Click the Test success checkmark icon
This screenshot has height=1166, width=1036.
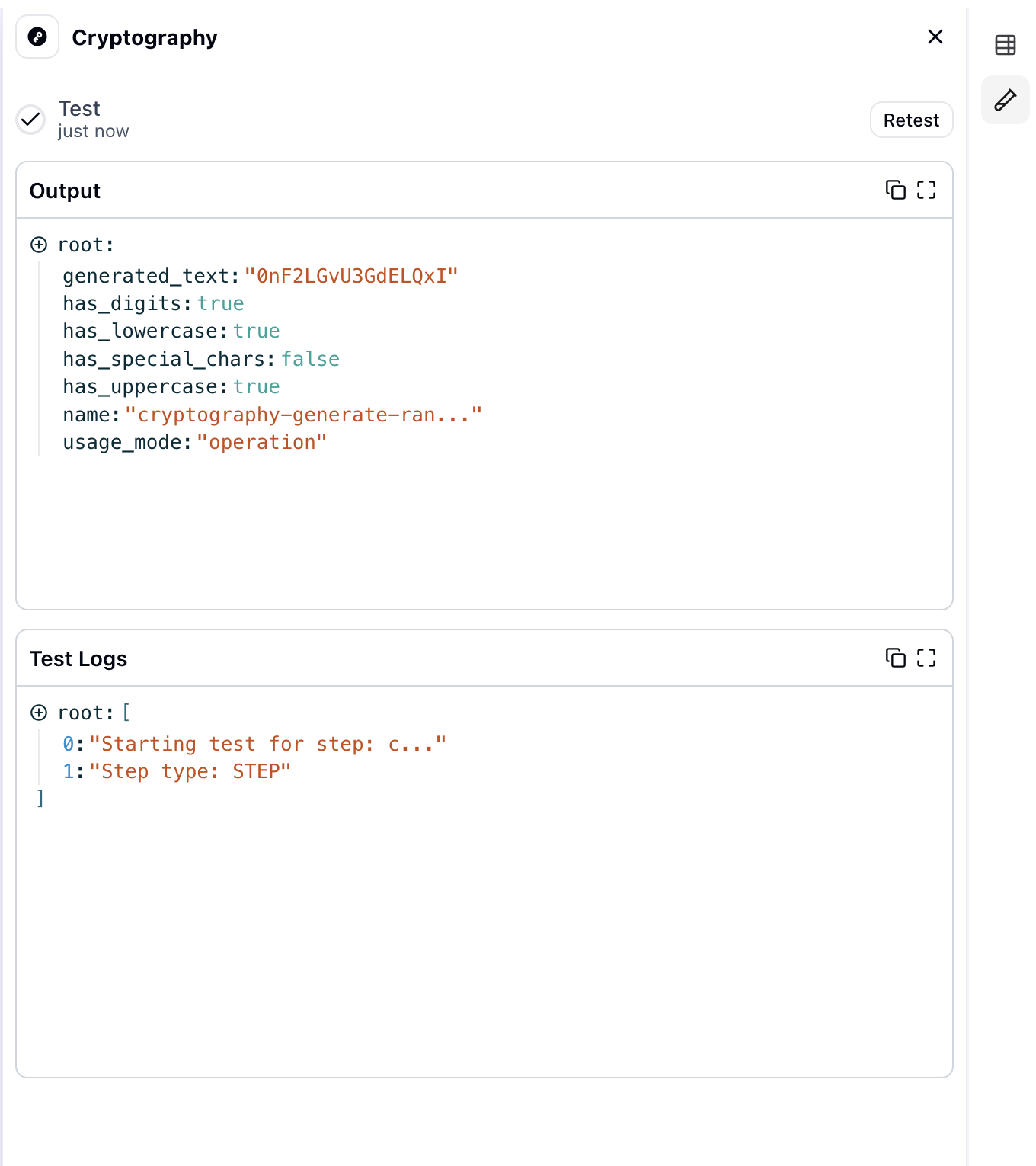pos(31,120)
